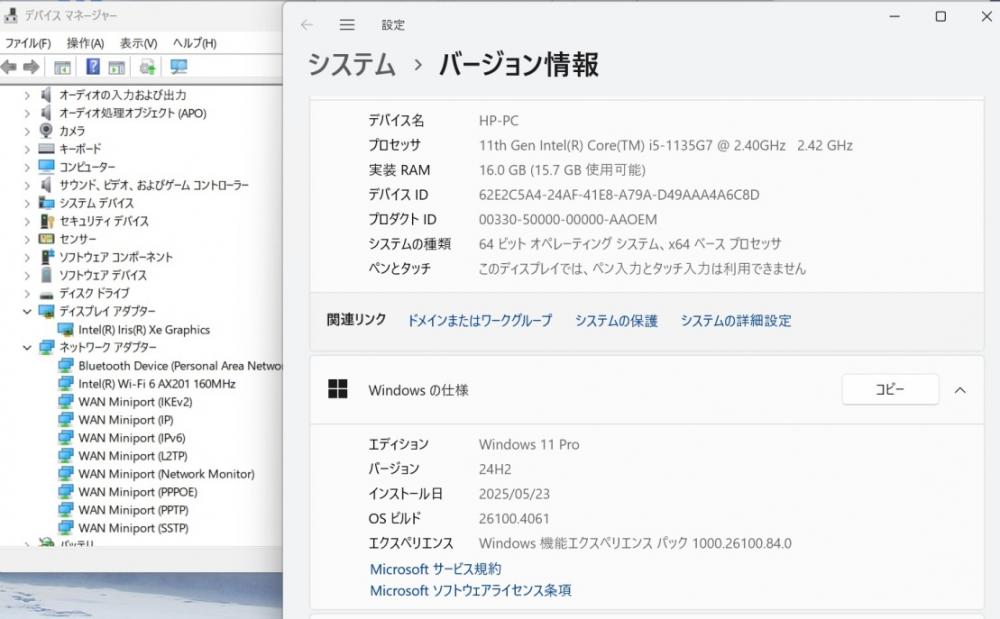Collapse the ディスプレイ アダプター tree node

point(27,311)
